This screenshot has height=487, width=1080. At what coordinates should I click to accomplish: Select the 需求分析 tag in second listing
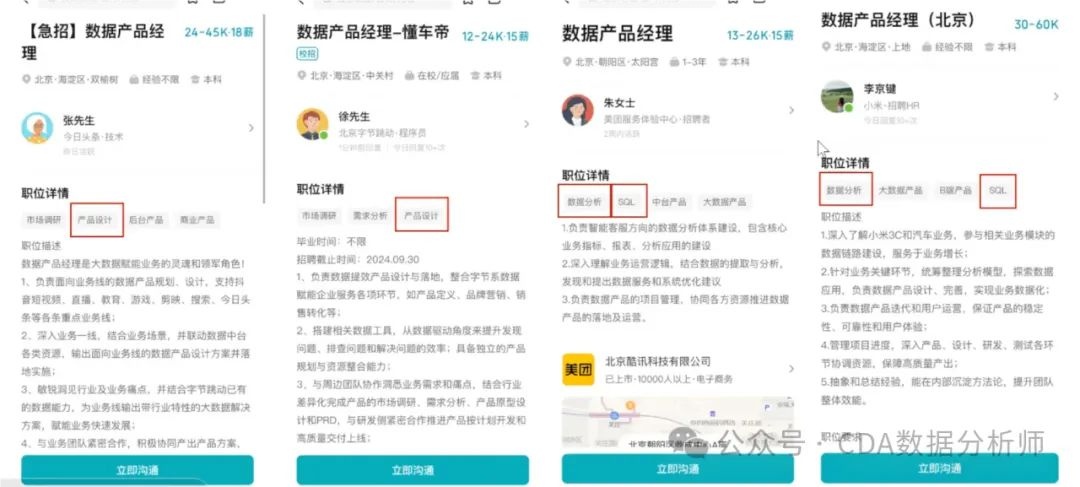coord(370,216)
